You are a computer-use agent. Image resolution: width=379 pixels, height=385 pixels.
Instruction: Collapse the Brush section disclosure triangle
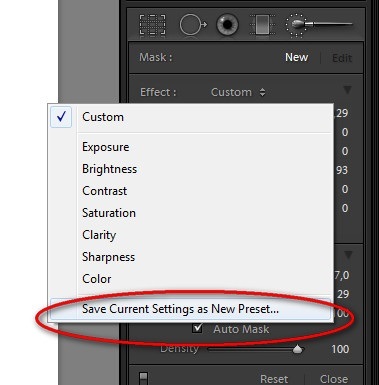348,255
